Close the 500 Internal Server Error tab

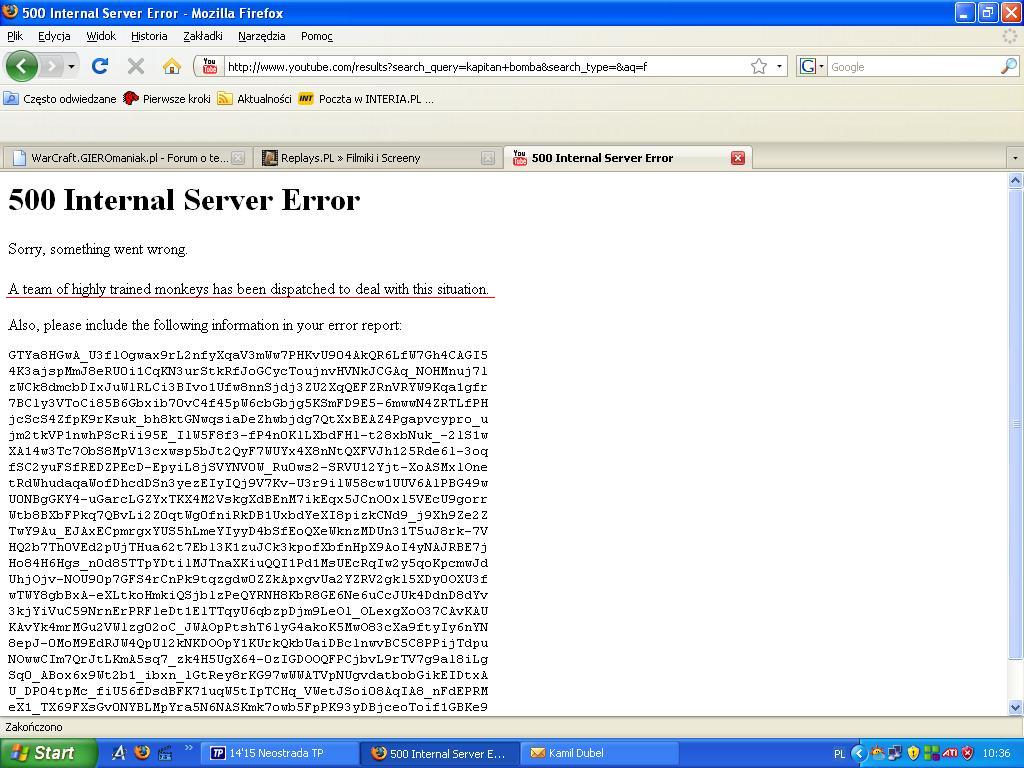pyautogui.click(x=738, y=158)
